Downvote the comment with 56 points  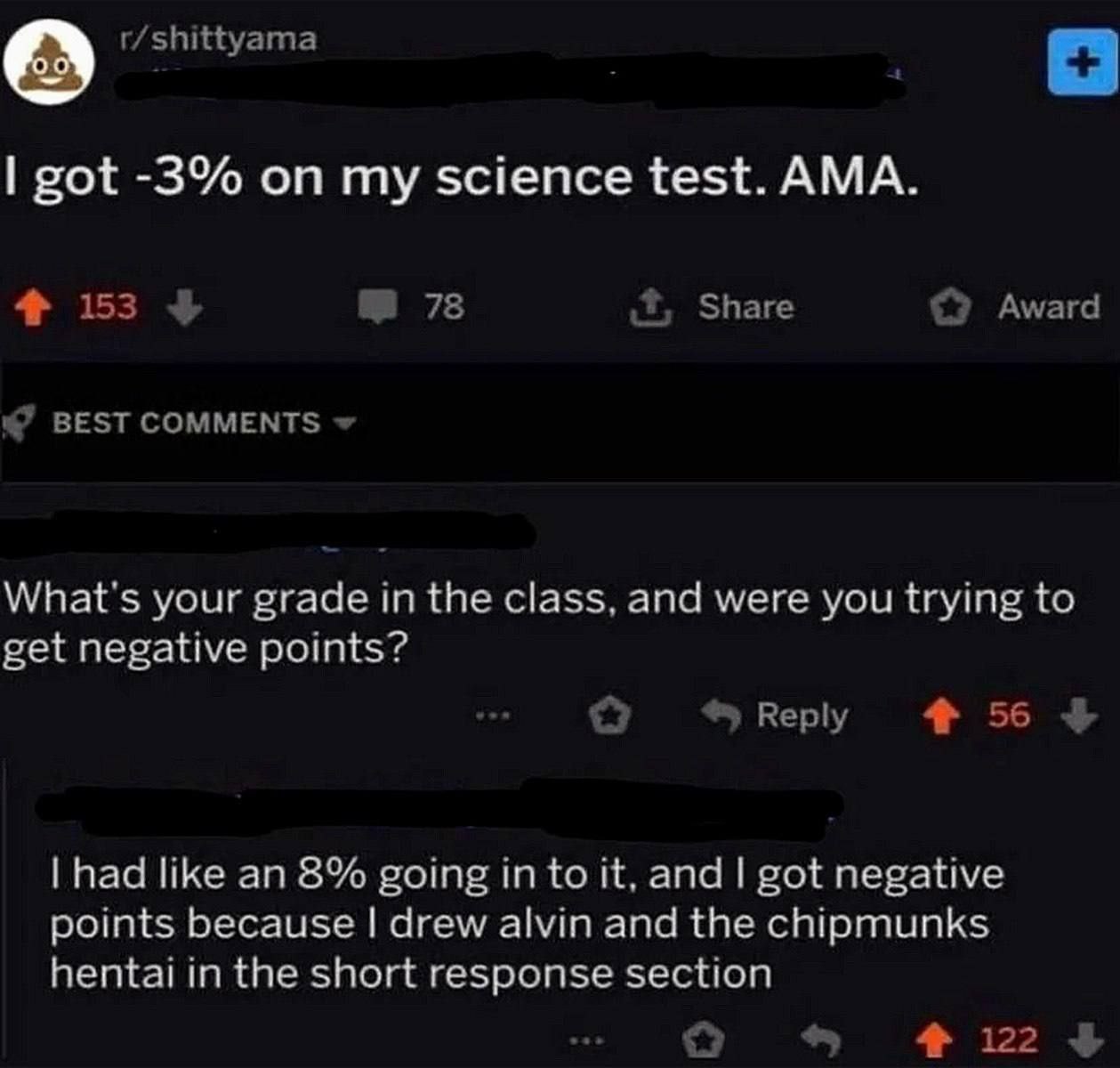click(x=1079, y=715)
